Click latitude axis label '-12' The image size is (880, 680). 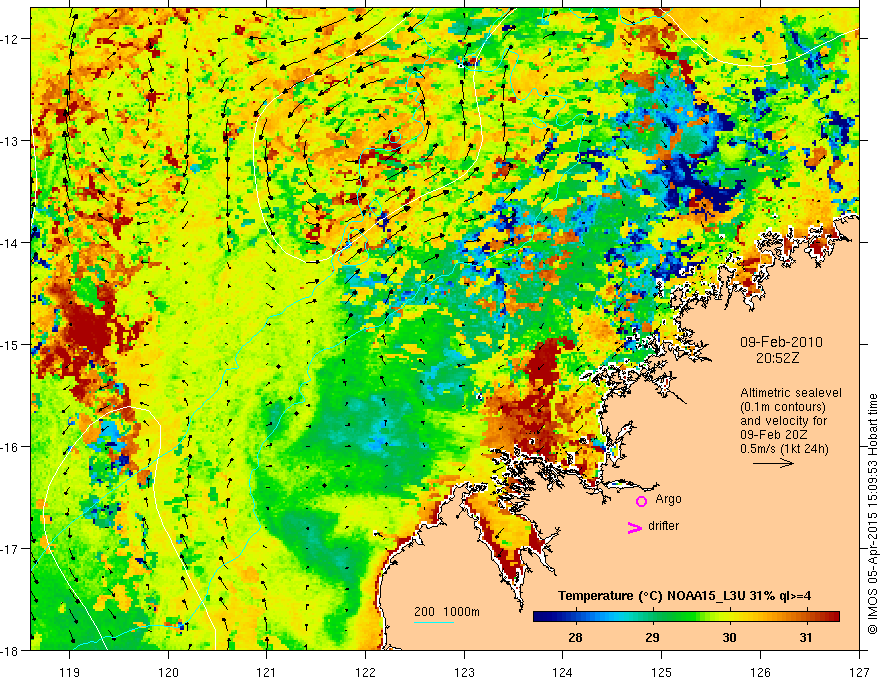pyautogui.click(x=11, y=39)
